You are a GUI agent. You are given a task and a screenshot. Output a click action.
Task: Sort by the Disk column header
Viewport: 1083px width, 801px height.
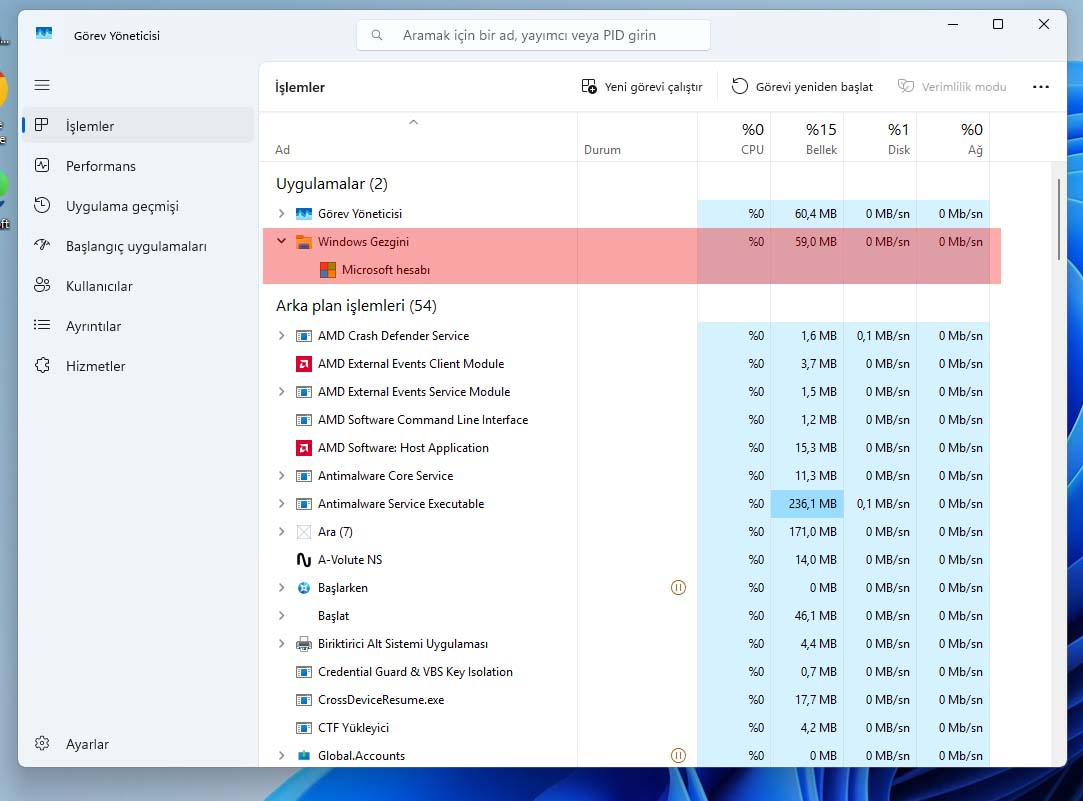[x=880, y=137]
